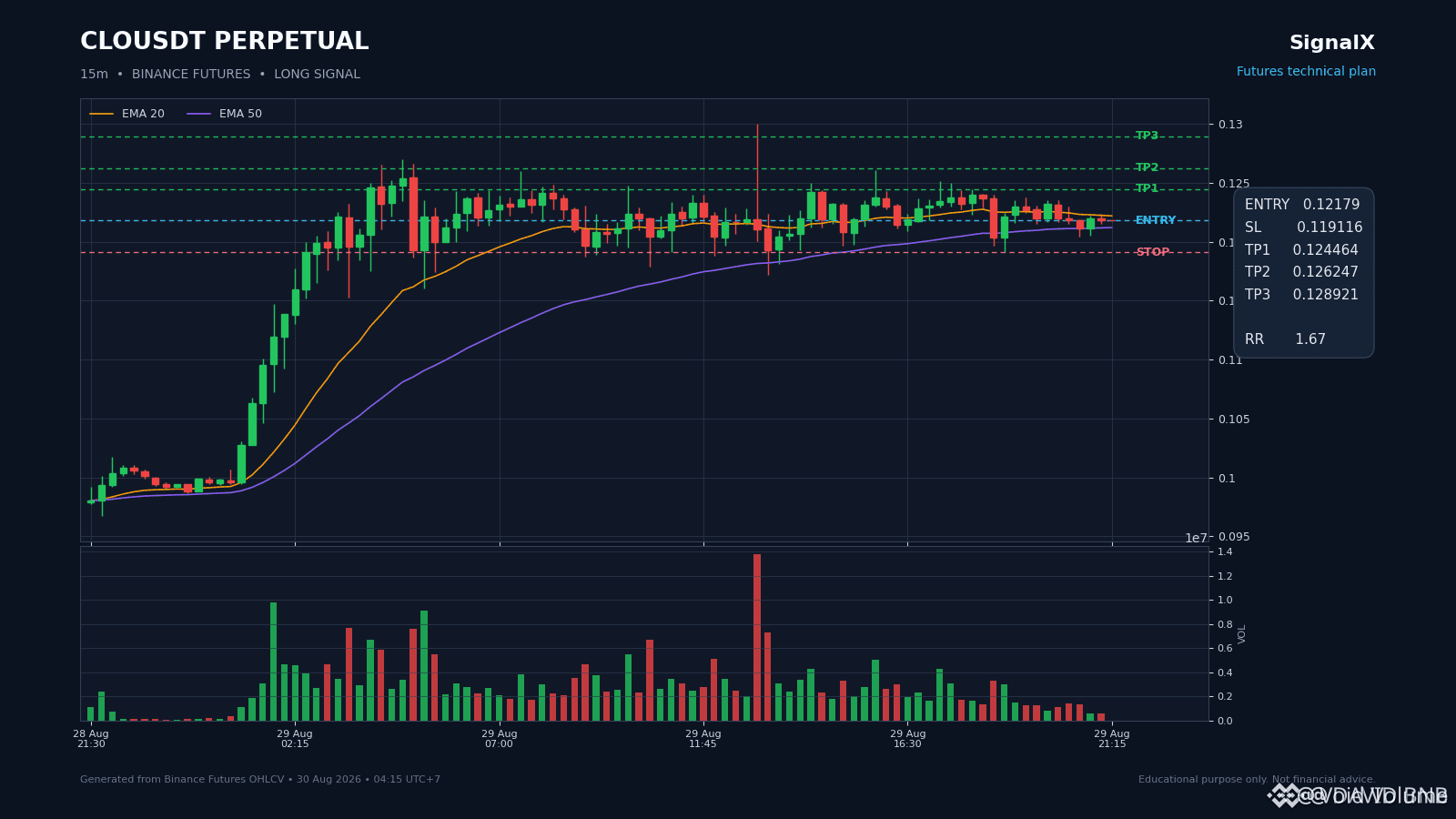Click the EMA 20 legend entry

coord(126,114)
